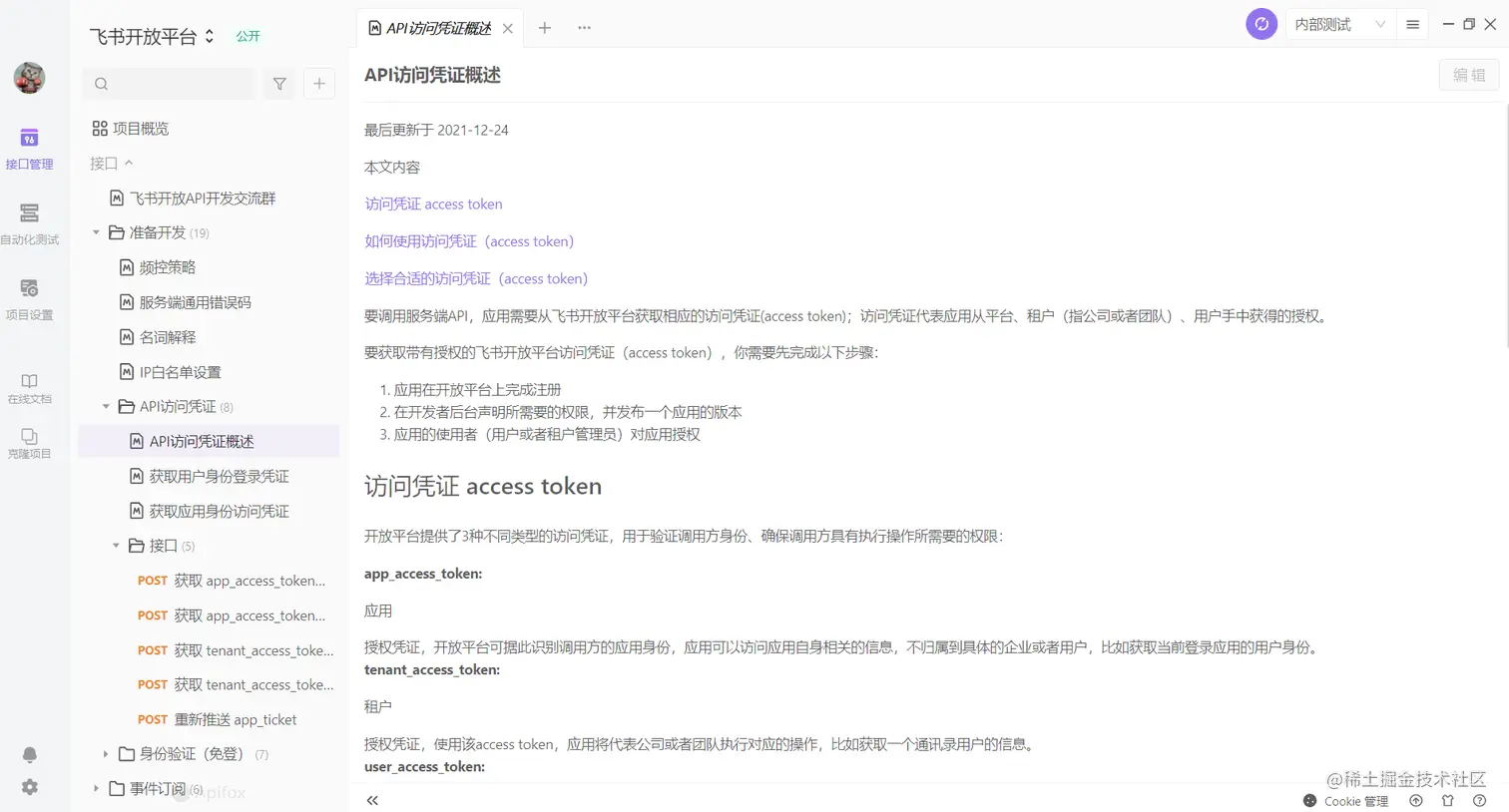Open 服务端通用错误码 document

186,302
